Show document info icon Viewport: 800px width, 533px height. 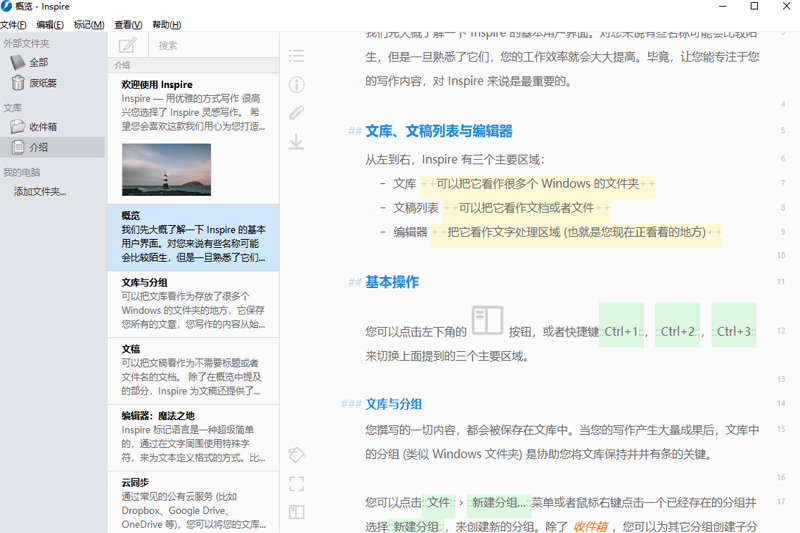pos(296,84)
